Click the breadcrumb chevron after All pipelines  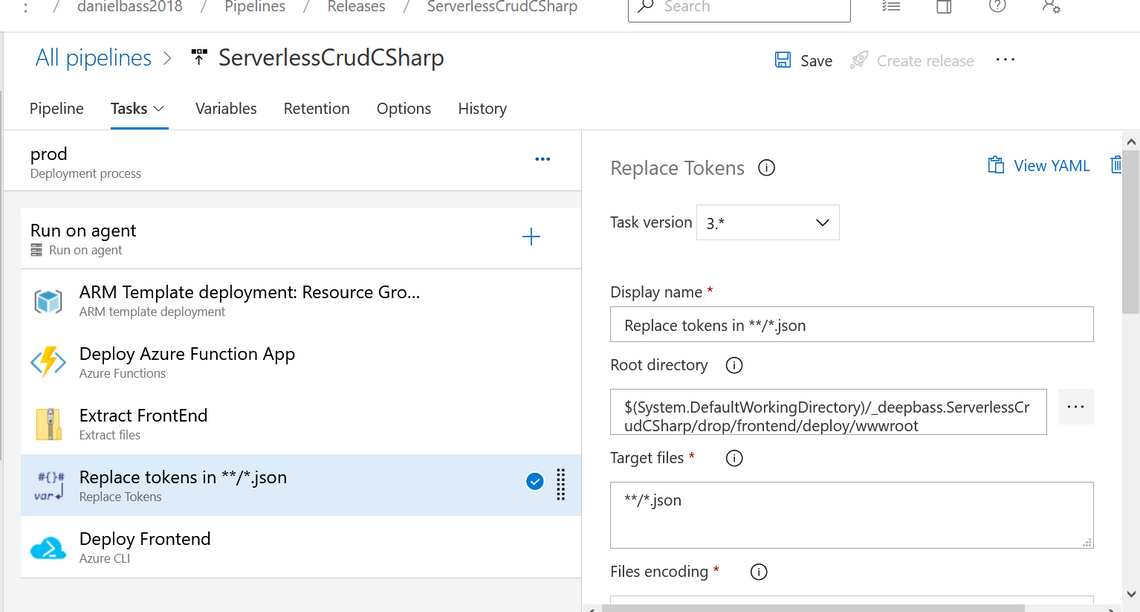167,58
